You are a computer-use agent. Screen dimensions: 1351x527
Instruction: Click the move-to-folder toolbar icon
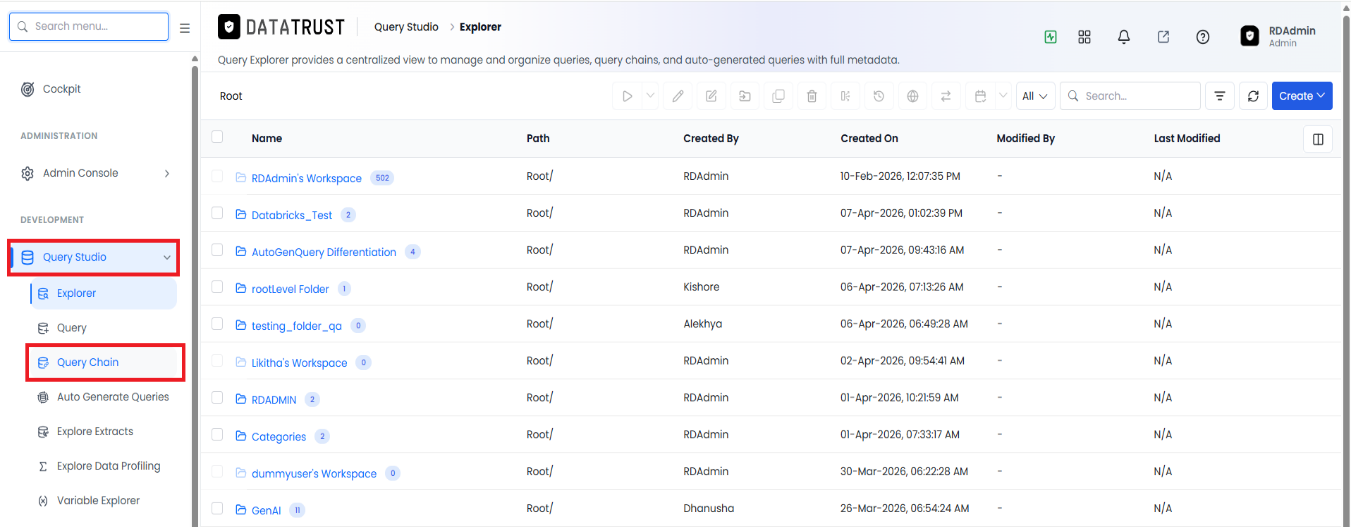745,96
